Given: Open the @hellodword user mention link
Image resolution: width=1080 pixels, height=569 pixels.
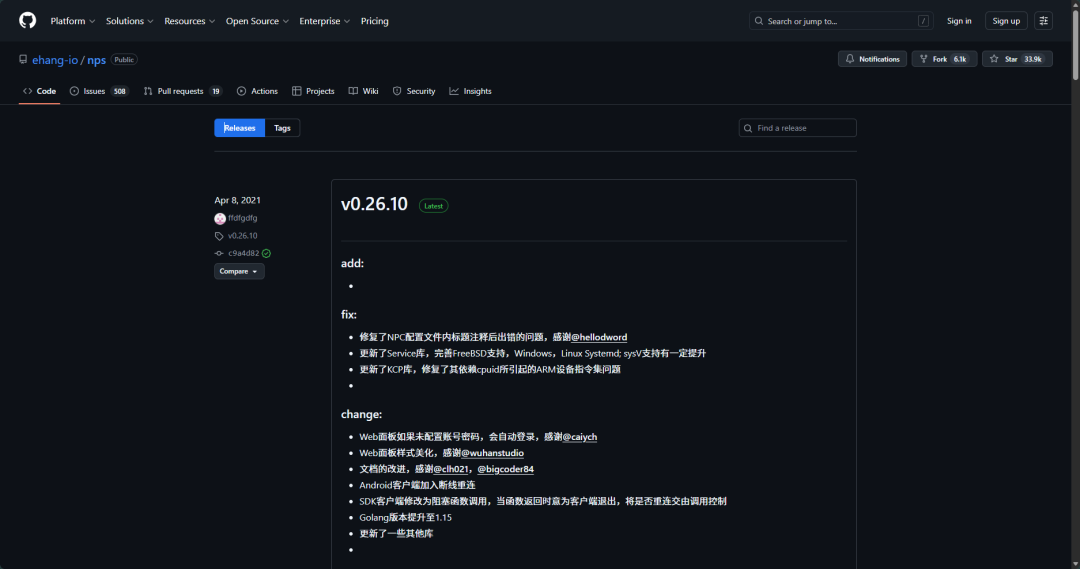Looking at the screenshot, I should (599, 337).
